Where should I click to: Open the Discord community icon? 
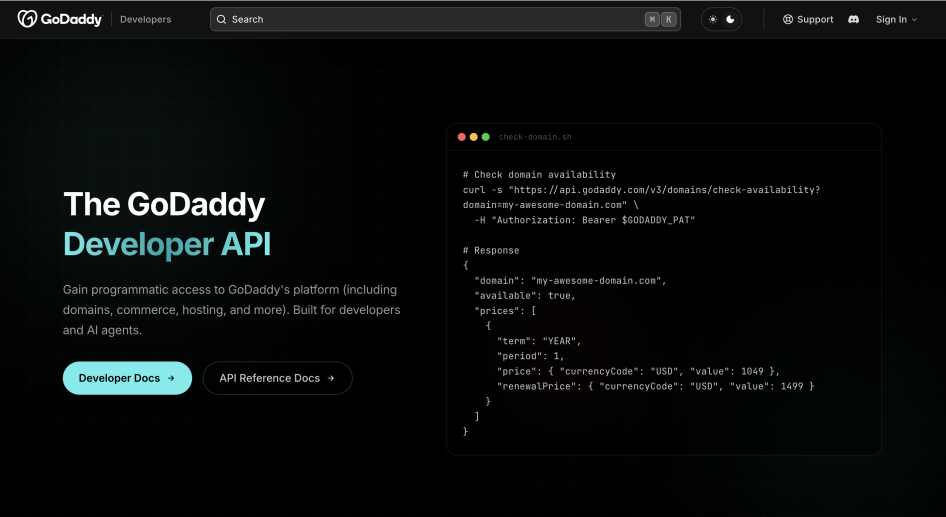tap(853, 19)
